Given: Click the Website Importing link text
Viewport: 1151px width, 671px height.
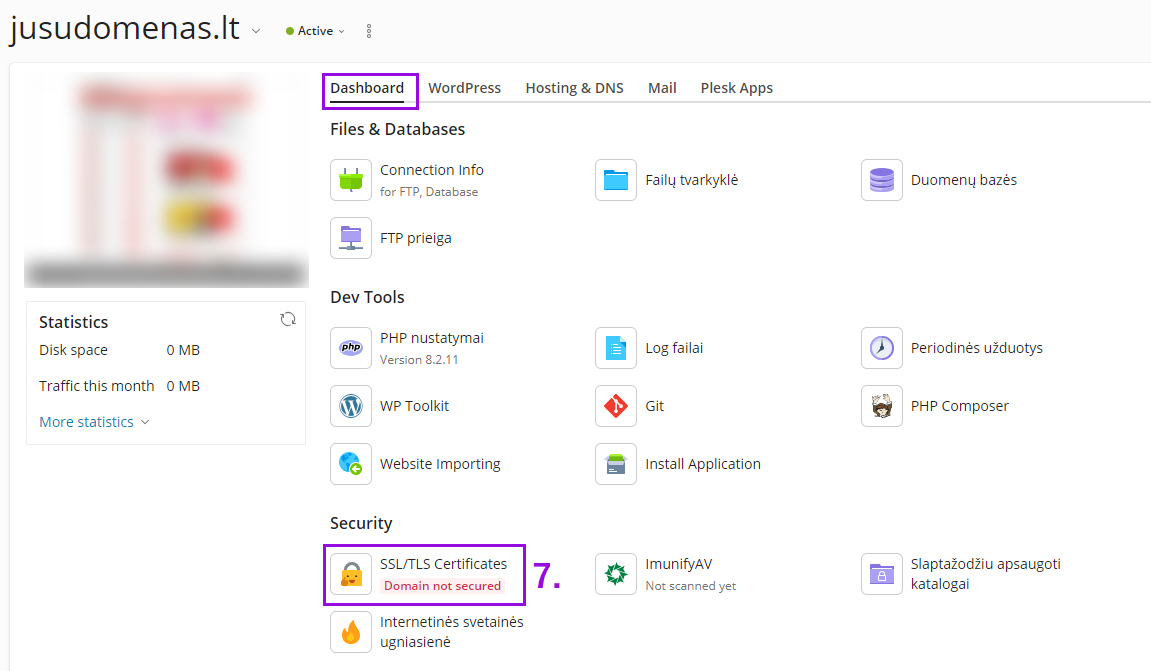Looking at the screenshot, I should pos(440,464).
